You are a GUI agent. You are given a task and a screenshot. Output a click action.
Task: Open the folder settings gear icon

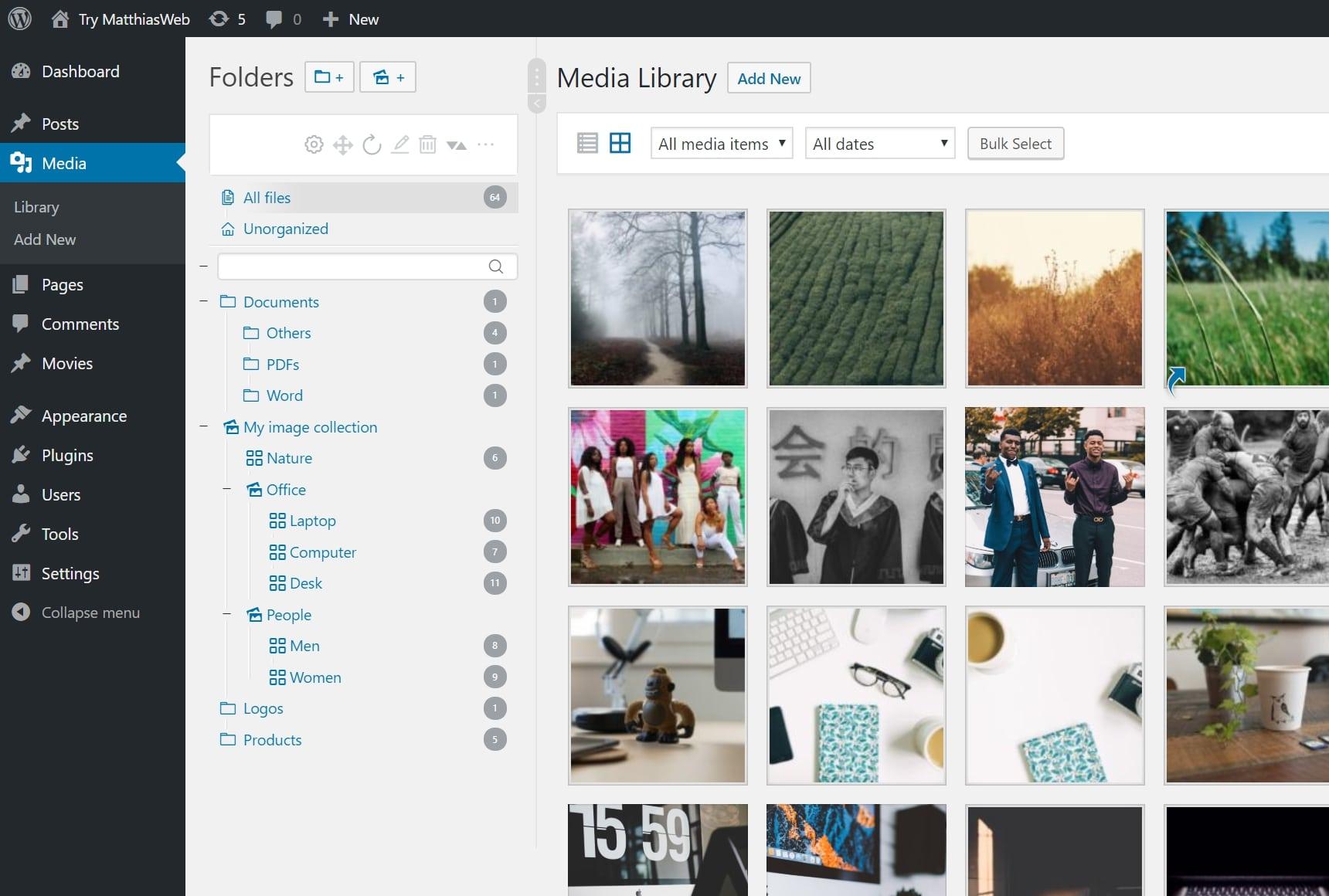tap(314, 144)
